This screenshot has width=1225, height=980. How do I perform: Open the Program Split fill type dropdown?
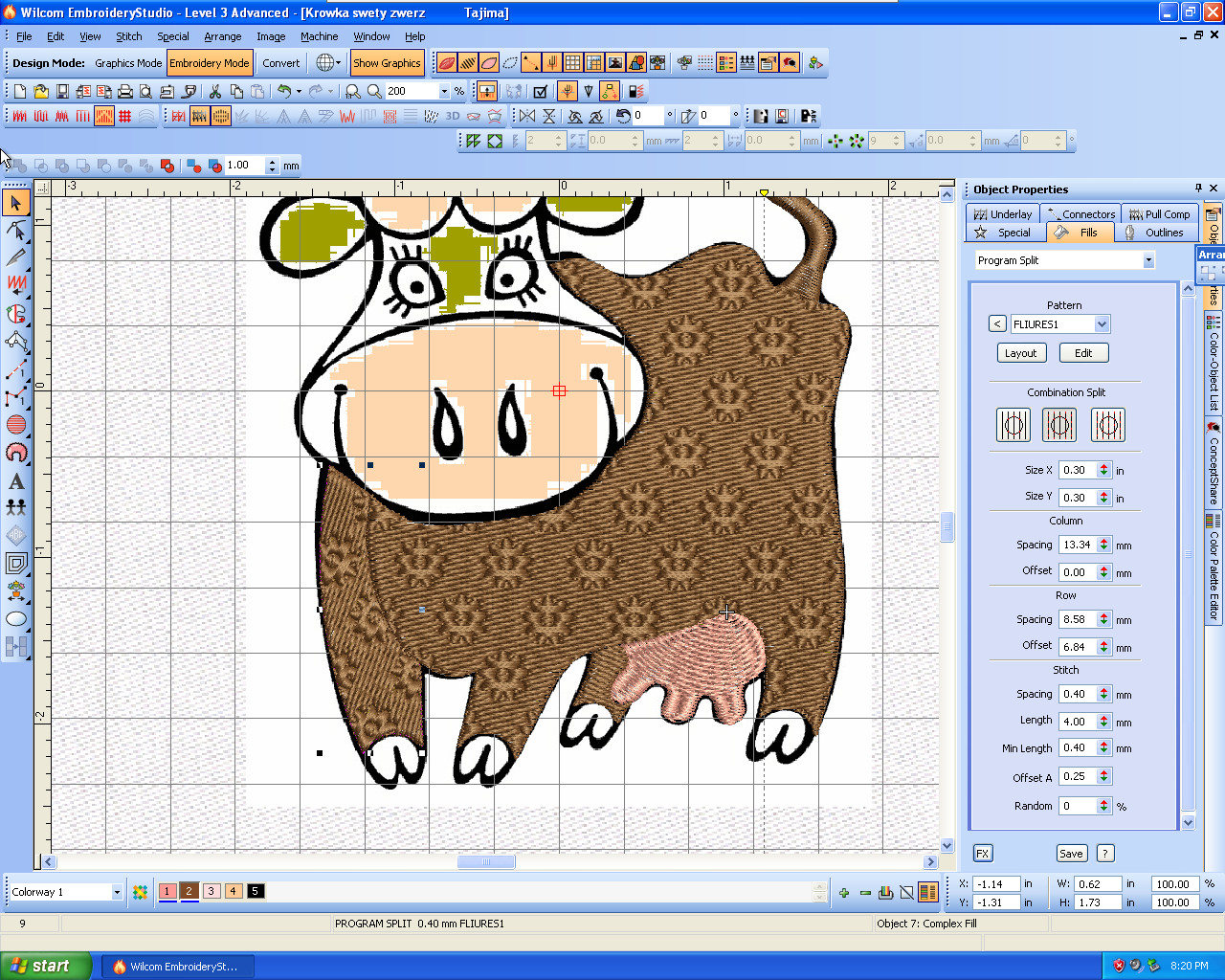click(1148, 260)
